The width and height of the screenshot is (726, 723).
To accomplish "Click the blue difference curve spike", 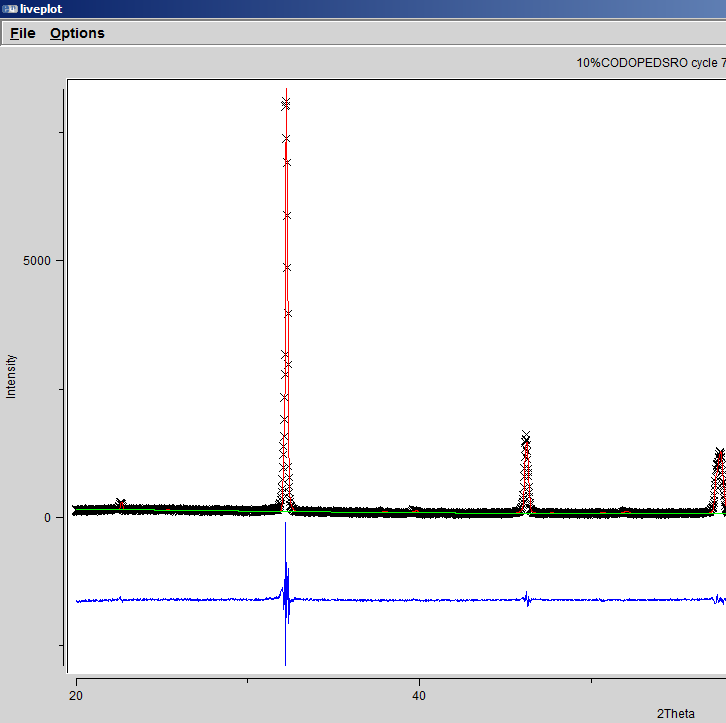I will click(x=286, y=594).
